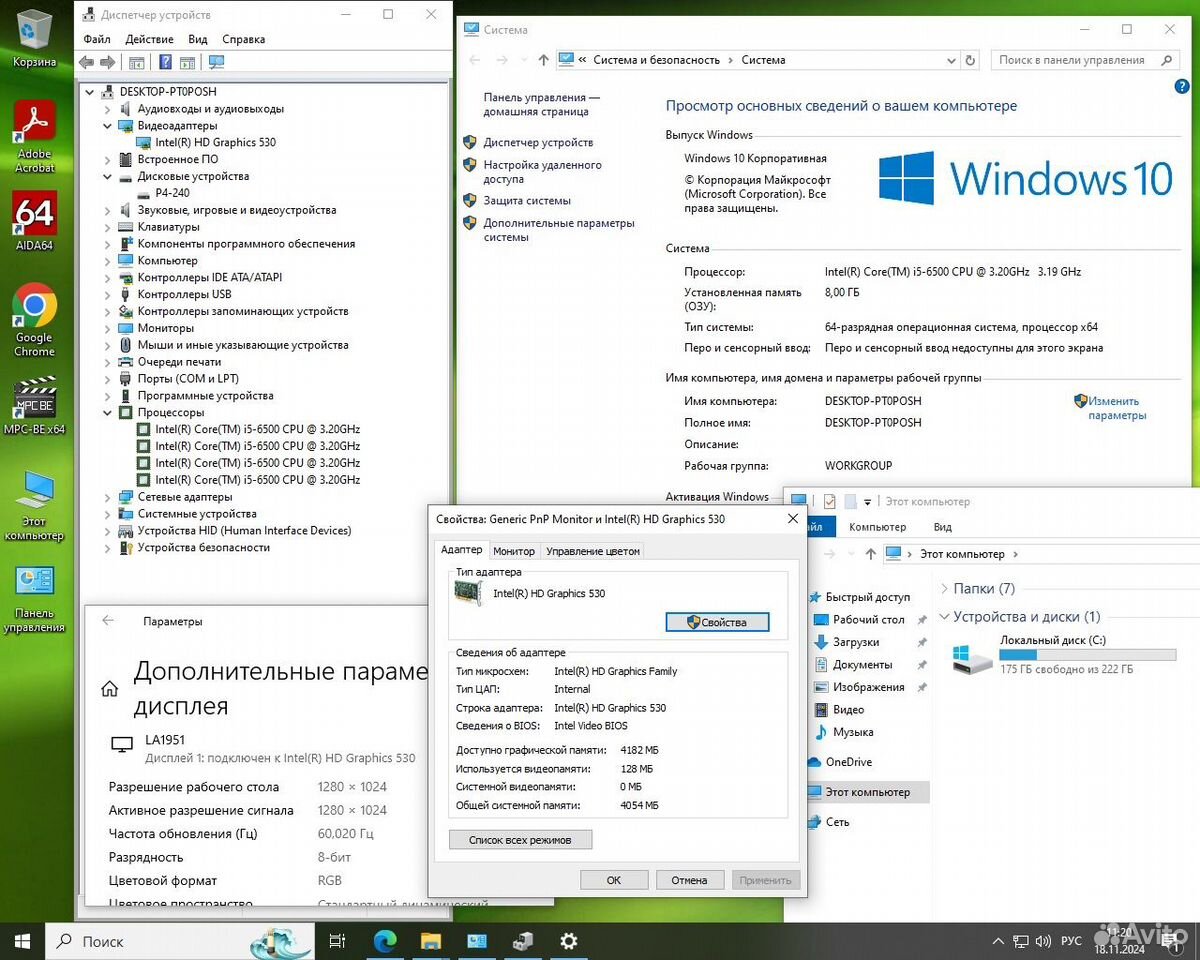Collapse the Процессоры tree node
This screenshot has width=1200, height=960.
(108, 412)
